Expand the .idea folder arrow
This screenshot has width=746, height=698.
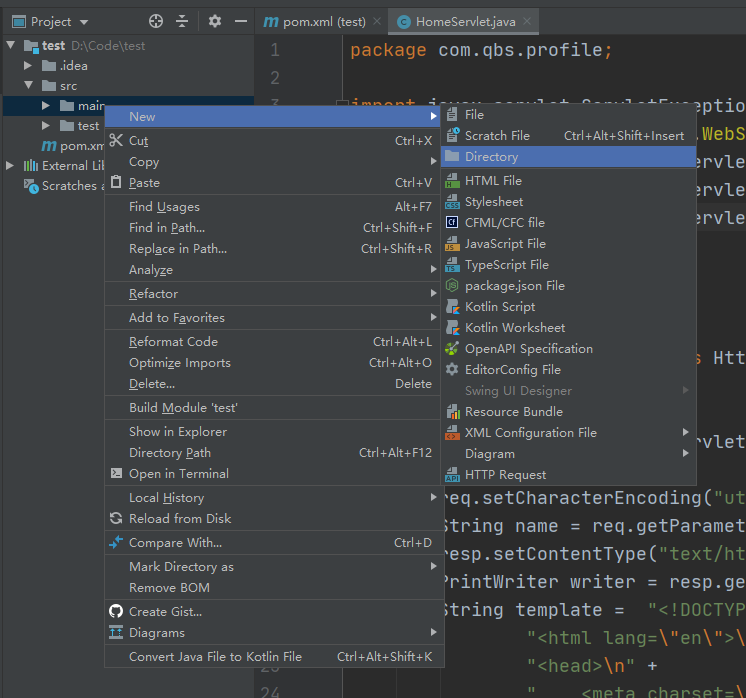(x=29, y=66)
